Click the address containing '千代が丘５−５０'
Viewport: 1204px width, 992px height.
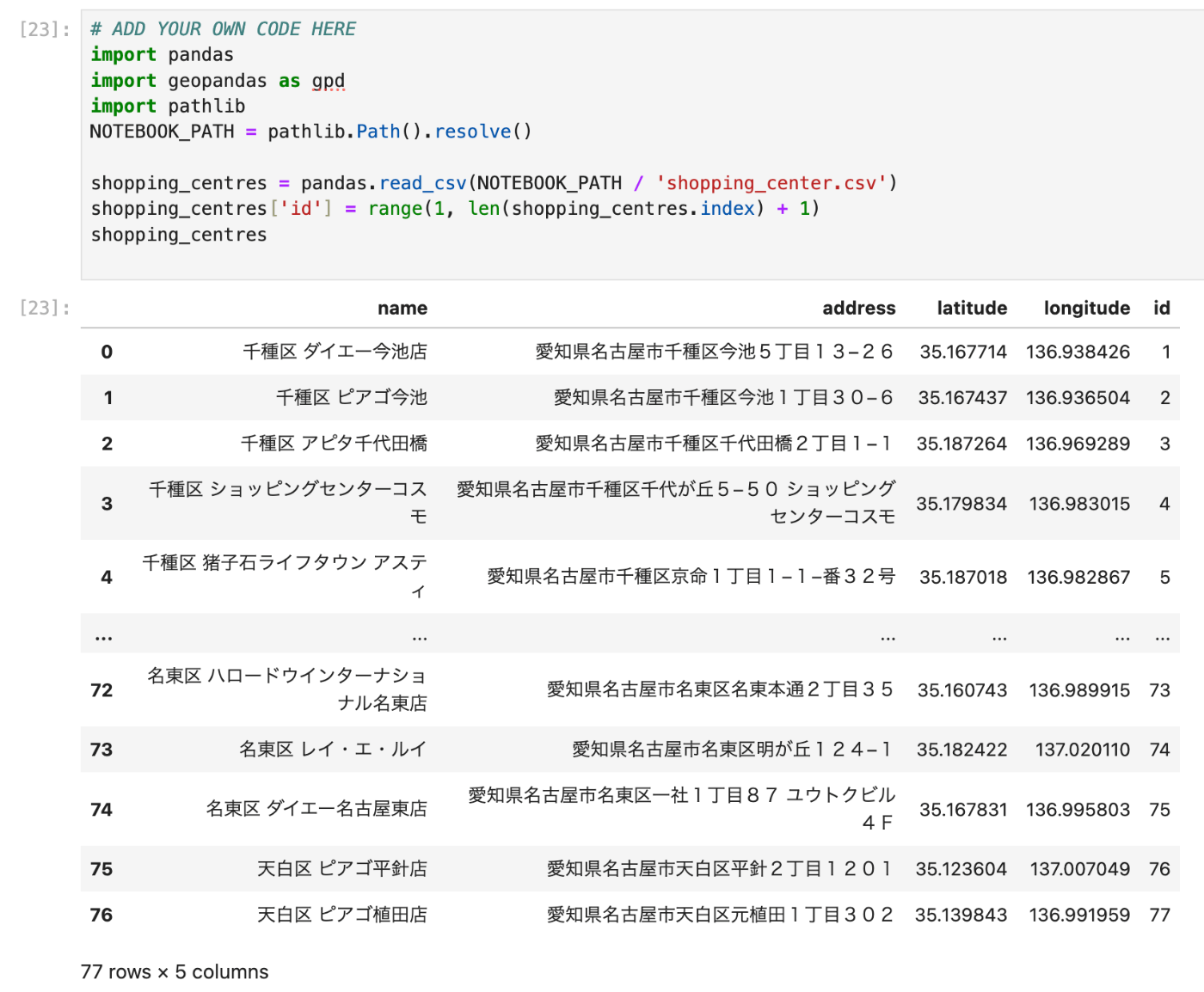tap(676, 503)
